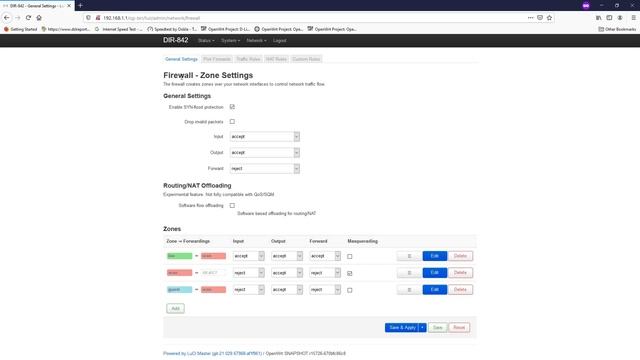
Task: Toggle Masquerading checkbox in the wan zone row
Action: click(x=350, y=273)
